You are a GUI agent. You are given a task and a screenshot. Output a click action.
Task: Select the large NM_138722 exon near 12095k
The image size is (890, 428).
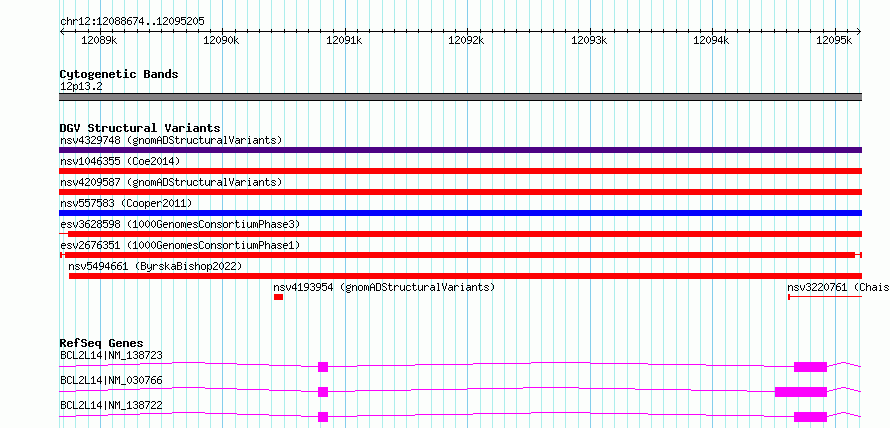[810, 417]
